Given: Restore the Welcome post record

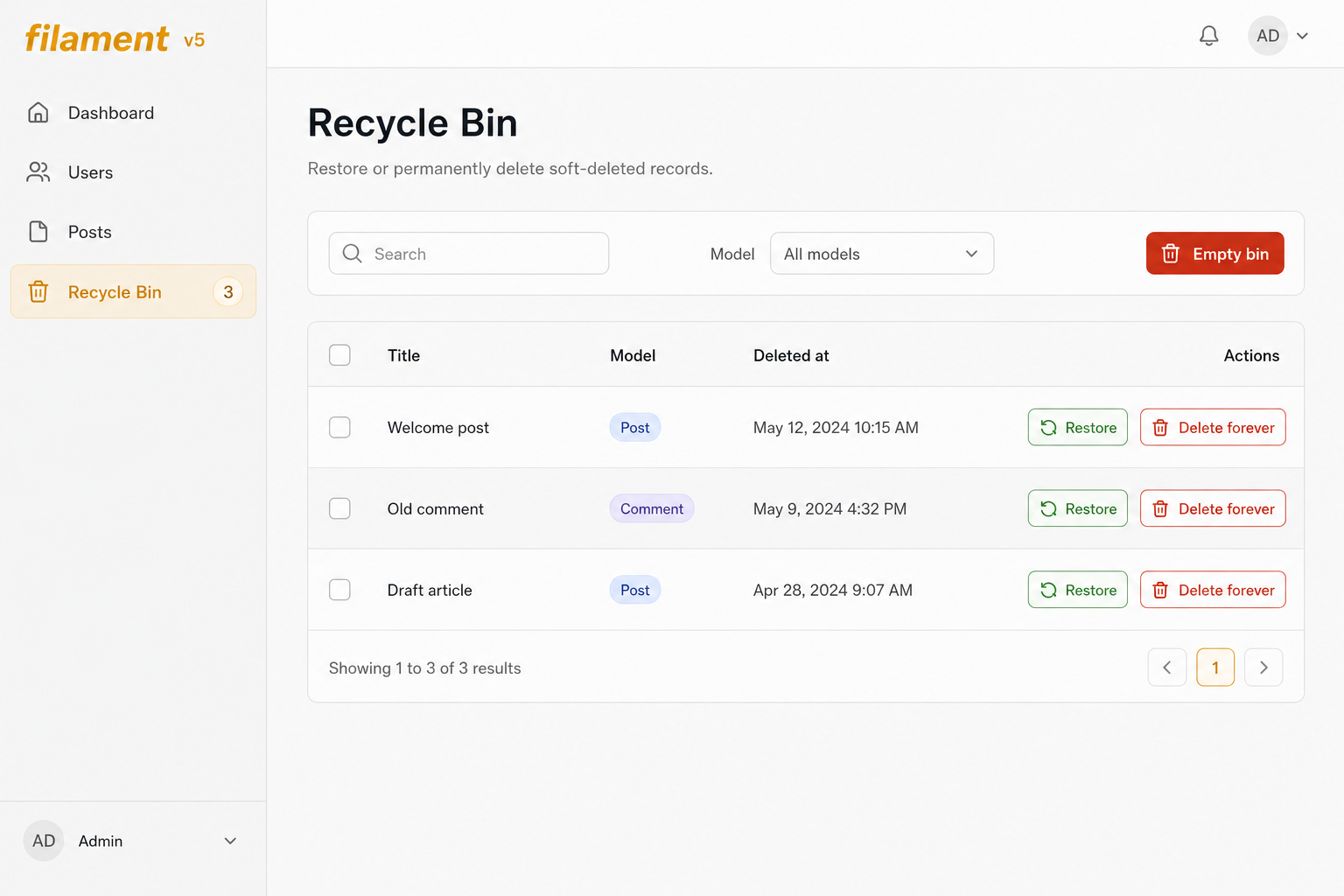Looking at the screenshot, I should (1078, 427).
